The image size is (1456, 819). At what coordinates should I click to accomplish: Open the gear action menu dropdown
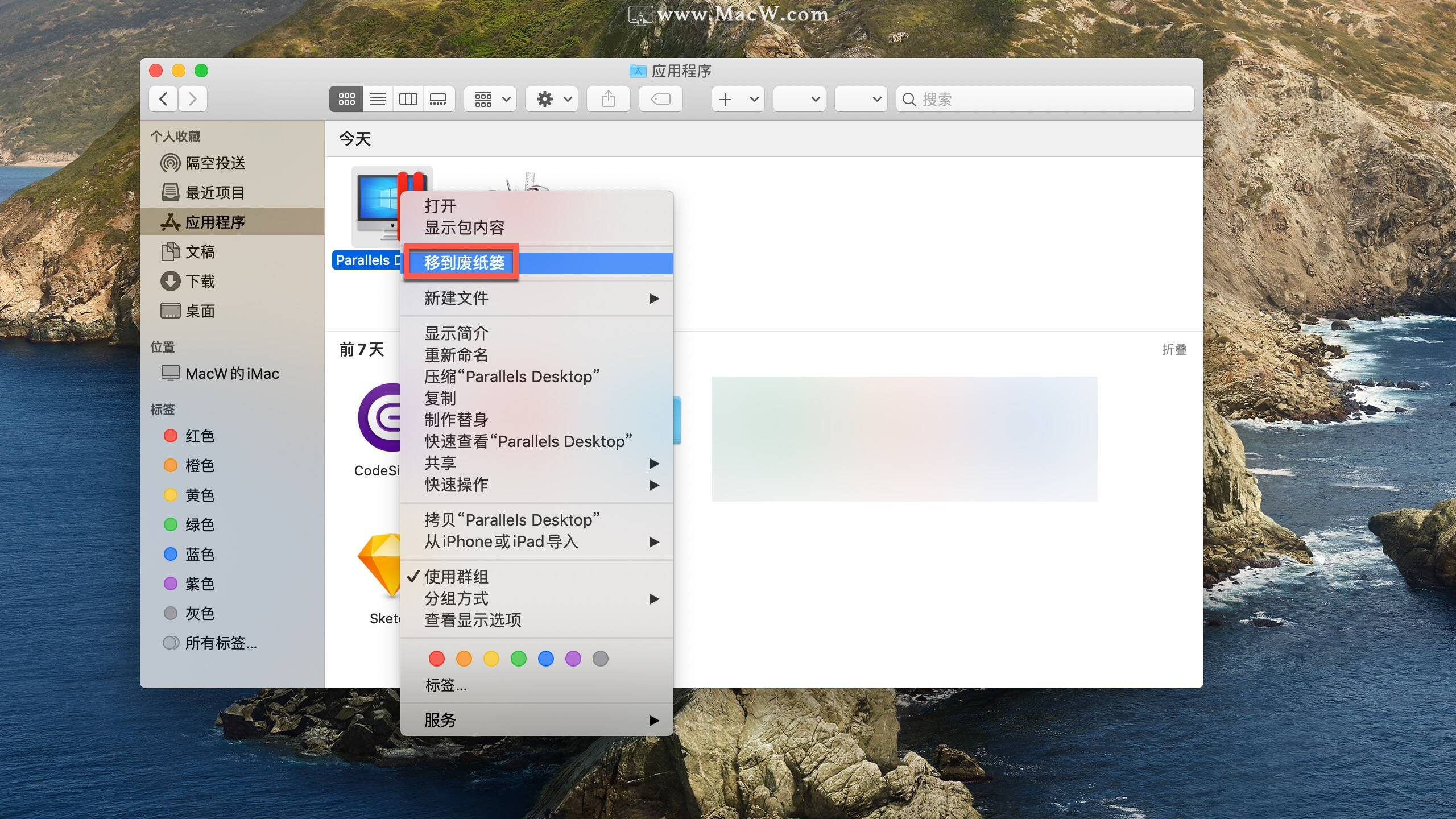pos(552,100)
